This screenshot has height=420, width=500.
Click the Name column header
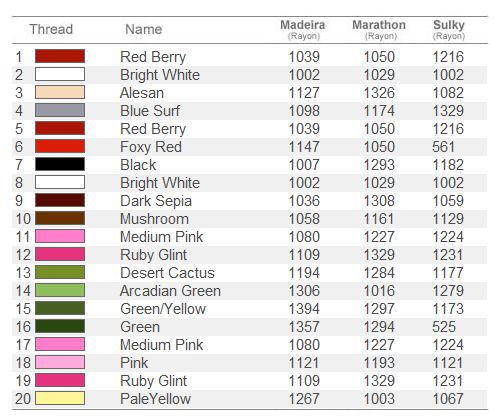pyautogui.click(x=144, y=29)
